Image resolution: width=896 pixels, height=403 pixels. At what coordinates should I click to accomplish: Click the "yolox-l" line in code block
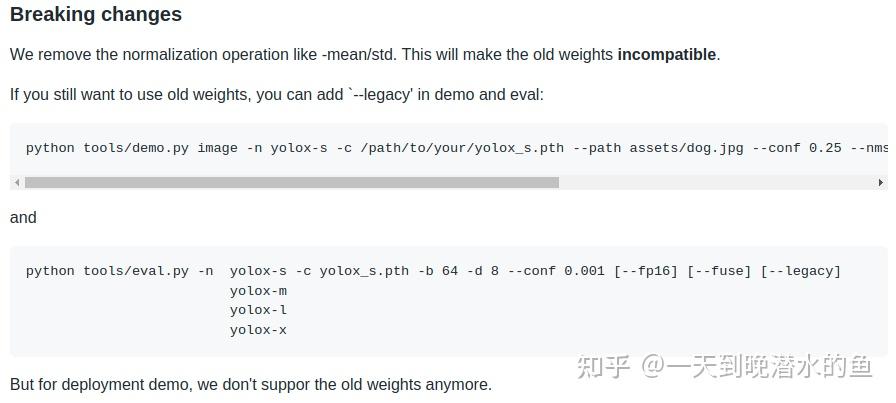[258, 310]
